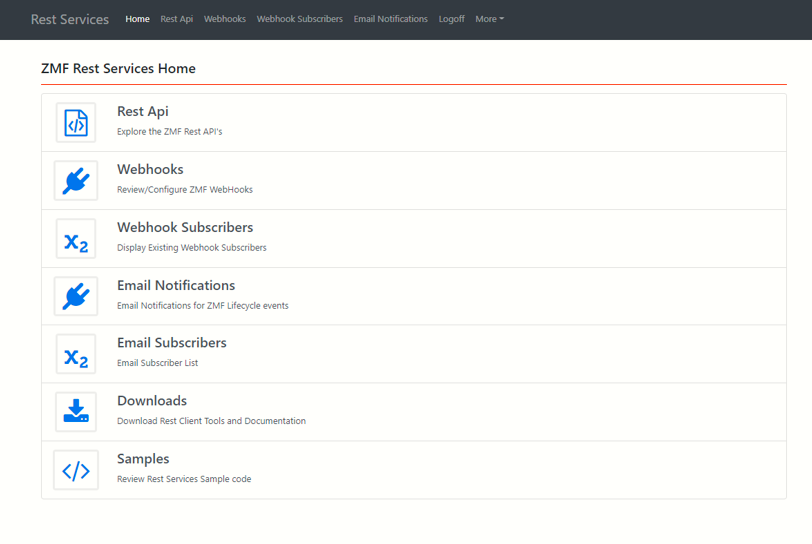Click the Rest Api document code icon

(76, 123)
